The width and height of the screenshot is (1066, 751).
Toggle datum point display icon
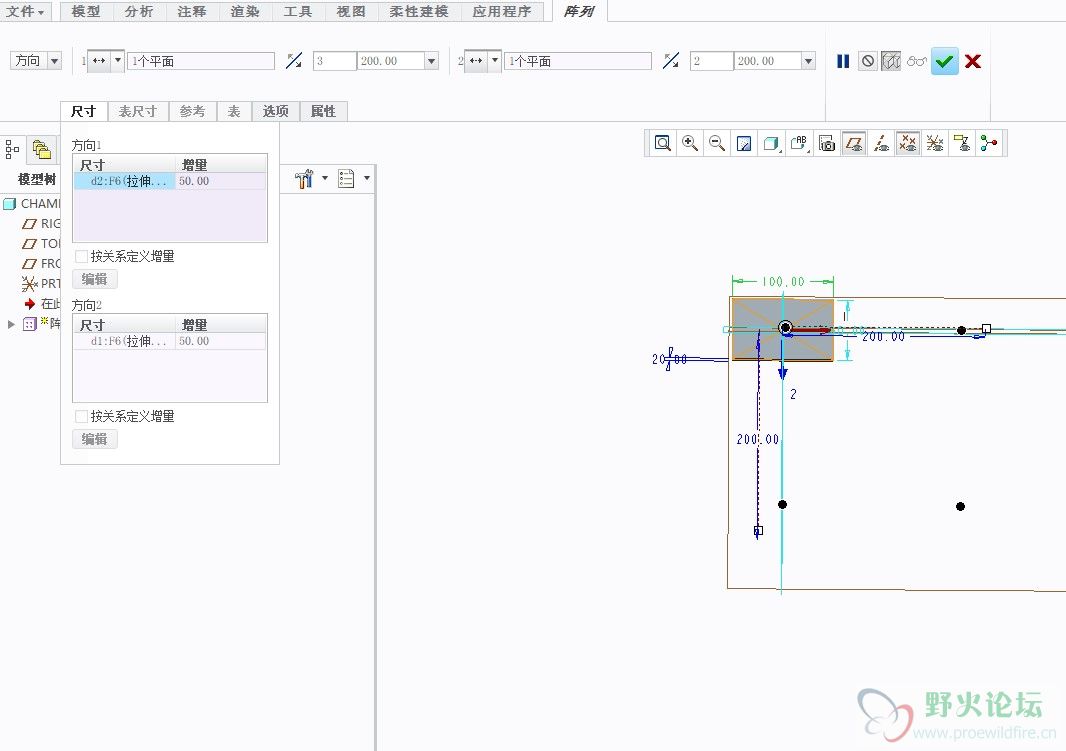[x=908, y=143]
